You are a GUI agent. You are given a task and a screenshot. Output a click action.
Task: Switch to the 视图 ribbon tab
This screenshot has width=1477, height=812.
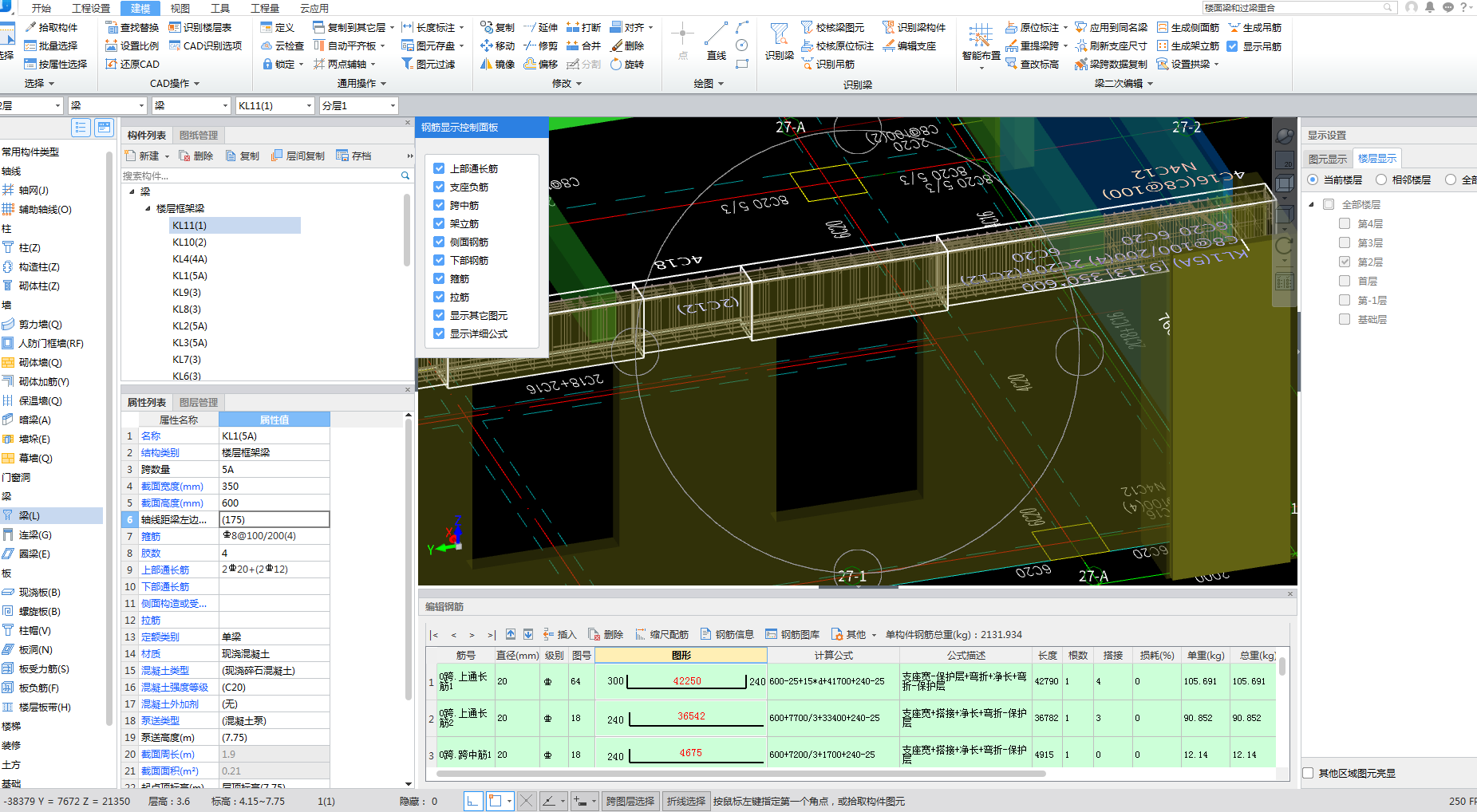pos(180,8)
